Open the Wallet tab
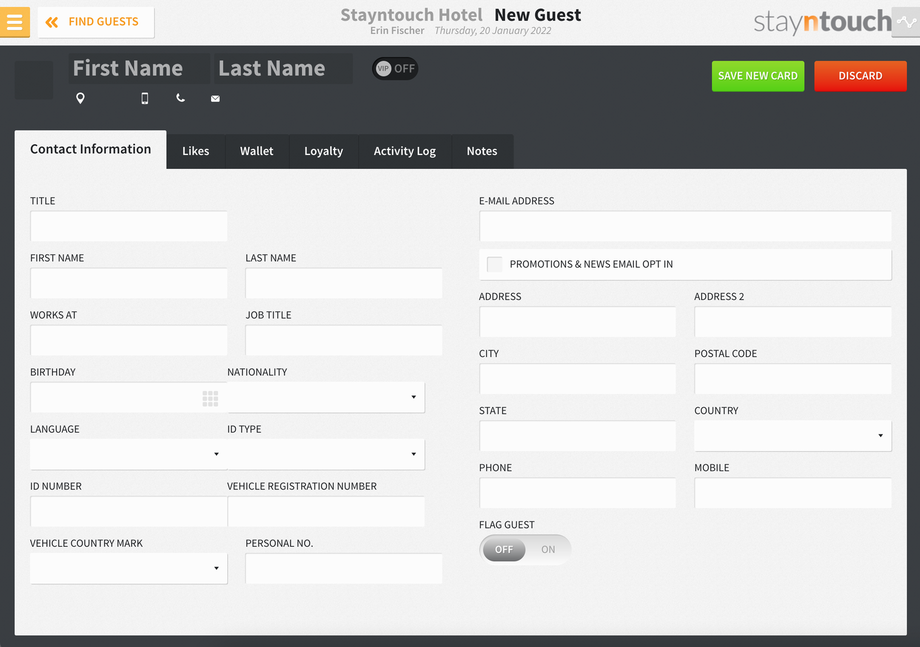Viewport: 920px width, 647px height. click(x=256, y=151)
